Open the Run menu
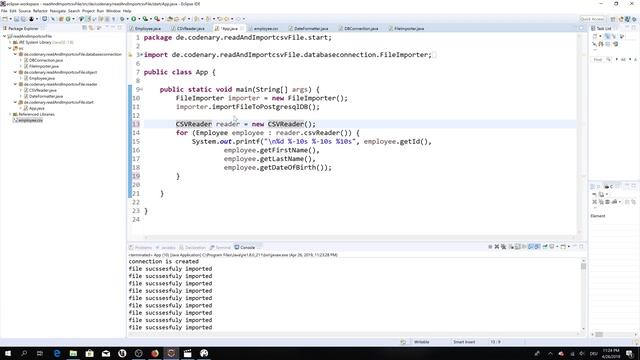Image resolution: width=640 pixels, height=360 pixels. click(100, 11)
